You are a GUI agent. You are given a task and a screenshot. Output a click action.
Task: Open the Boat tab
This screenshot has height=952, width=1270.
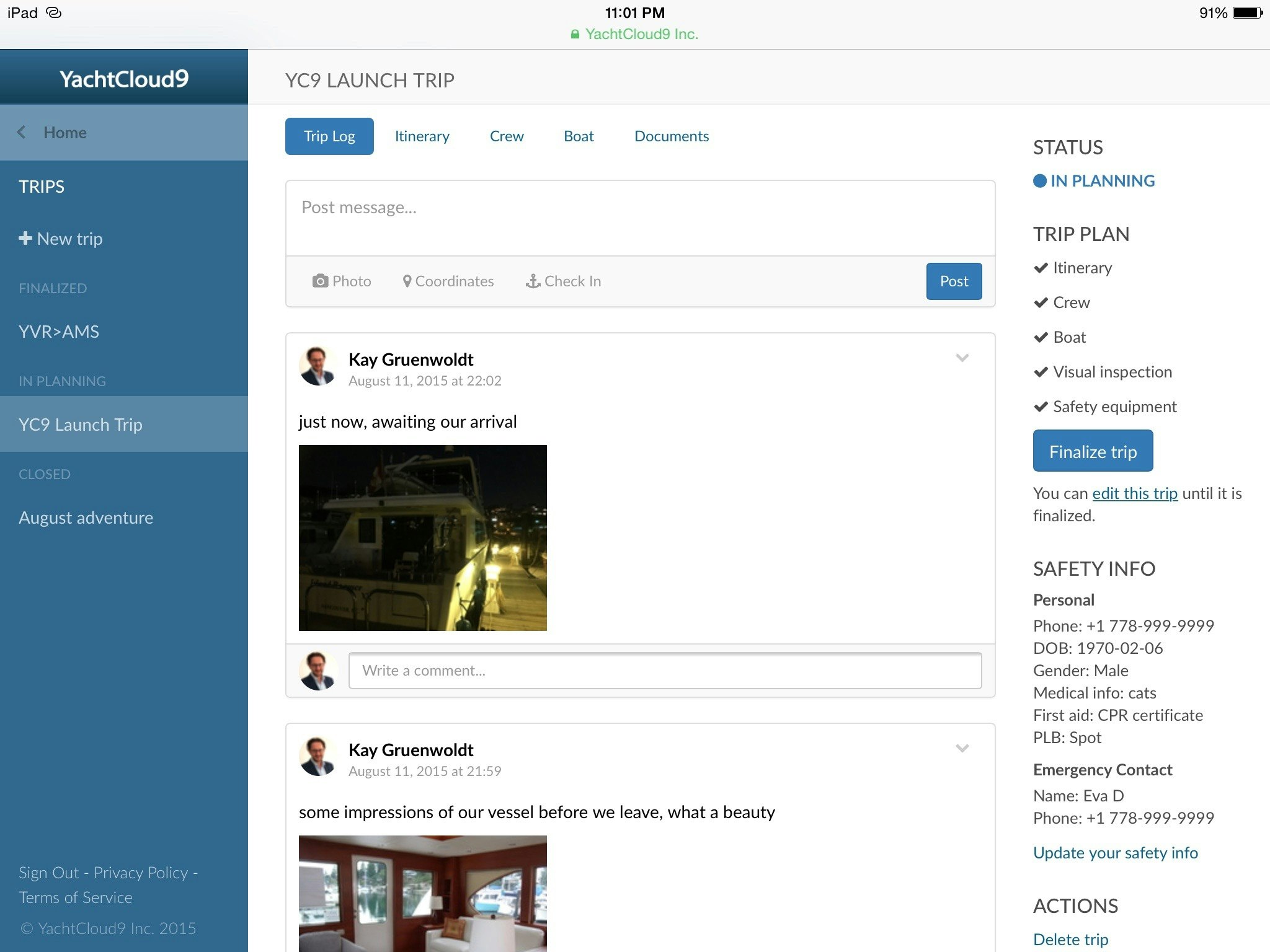coord(578,136)
